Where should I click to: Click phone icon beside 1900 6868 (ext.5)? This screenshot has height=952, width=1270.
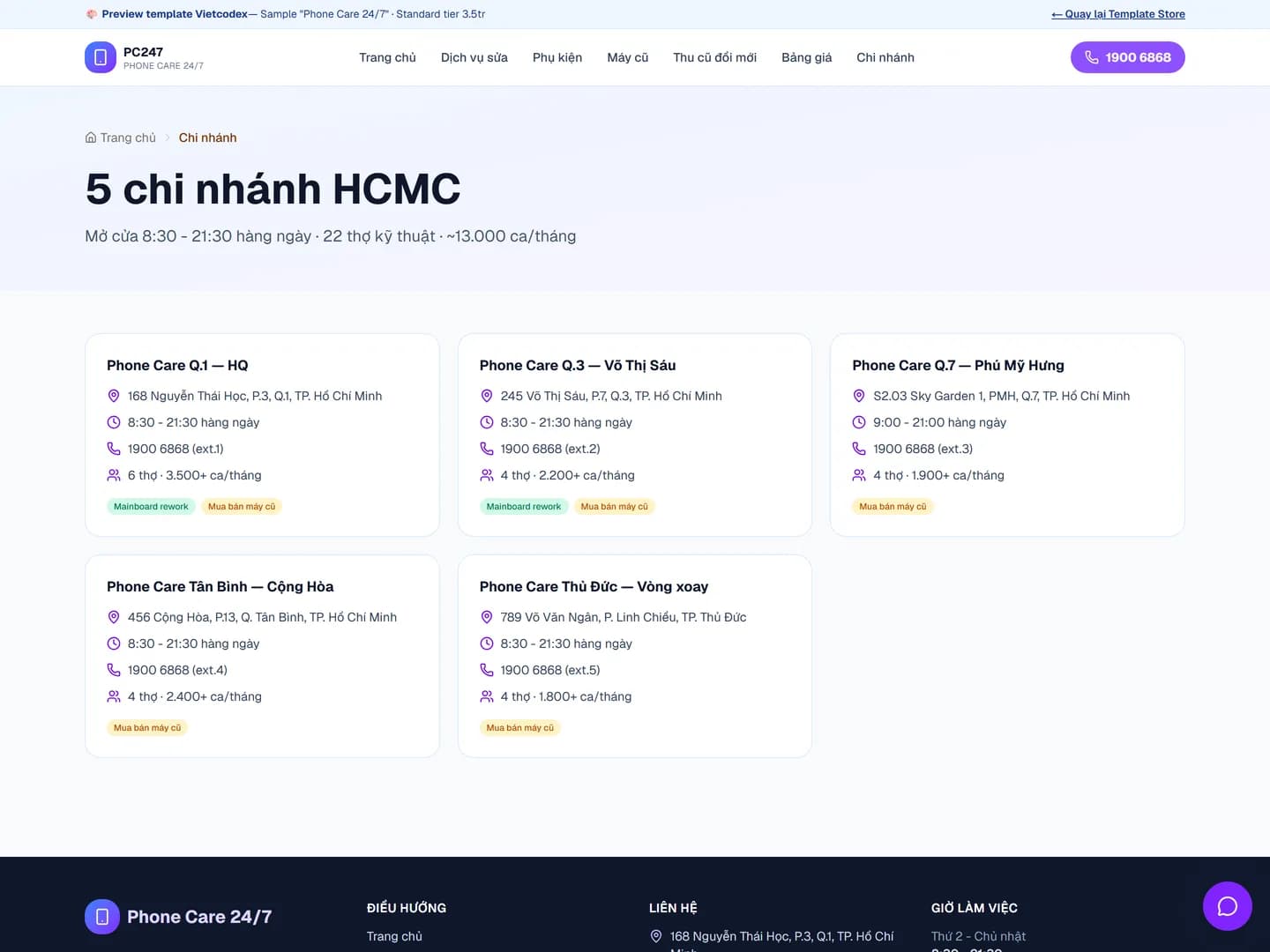point(487,670)
